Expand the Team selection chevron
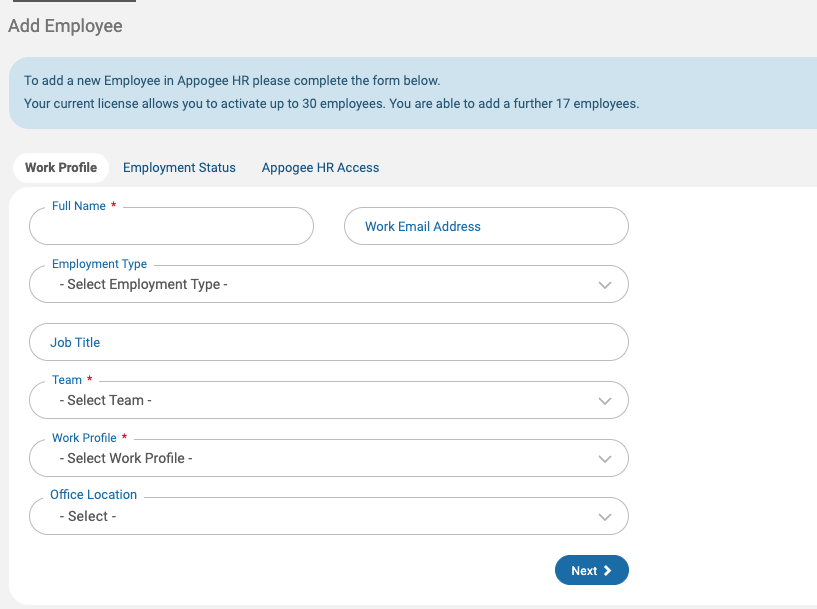 (604, 400)
